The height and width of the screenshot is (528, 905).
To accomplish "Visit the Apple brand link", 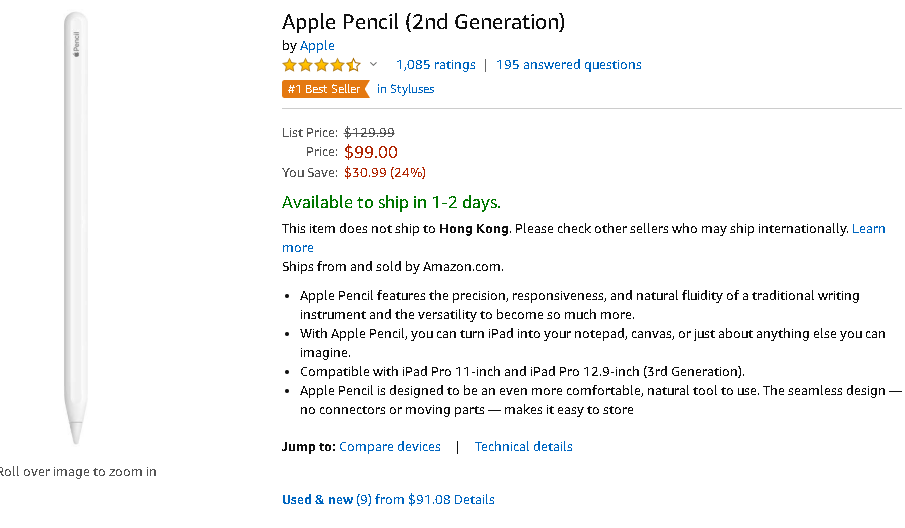I will tap(317, 45).
